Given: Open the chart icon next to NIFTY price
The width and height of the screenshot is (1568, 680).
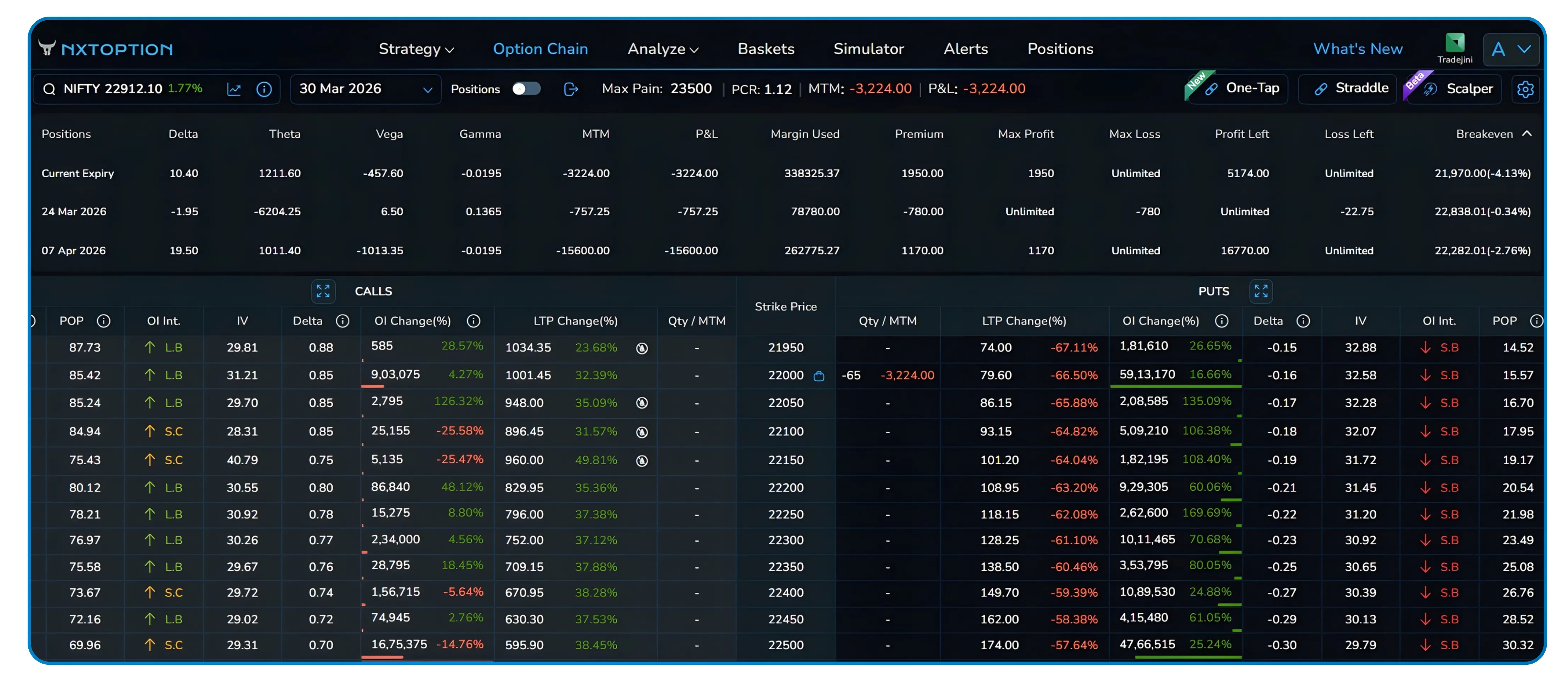Looking at the screenshot, I should pos(234,89).
